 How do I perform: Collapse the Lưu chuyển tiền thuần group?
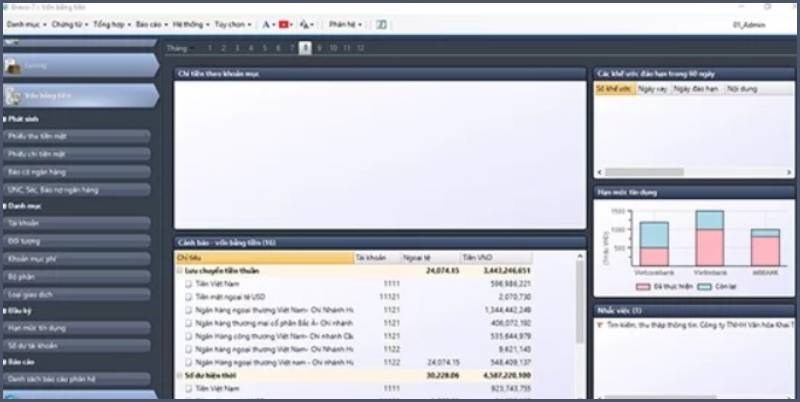(180, 271)
